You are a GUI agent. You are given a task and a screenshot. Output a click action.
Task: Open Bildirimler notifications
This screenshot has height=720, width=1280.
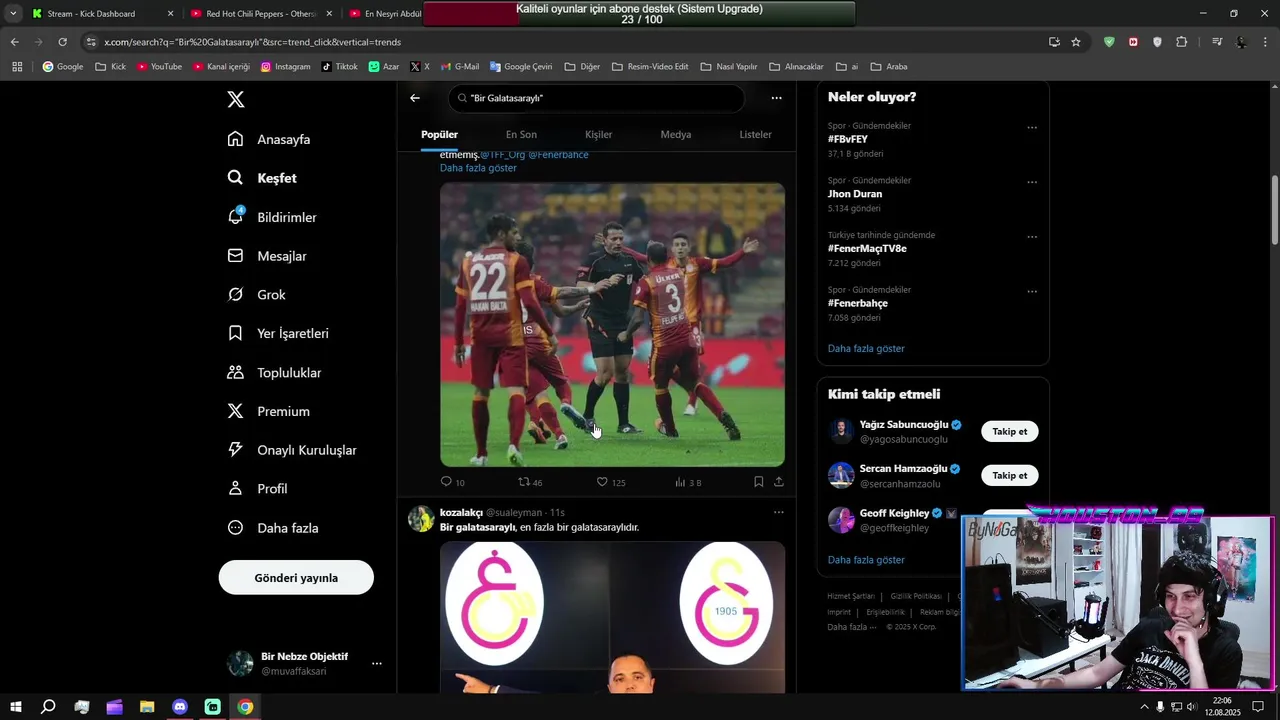272,217
